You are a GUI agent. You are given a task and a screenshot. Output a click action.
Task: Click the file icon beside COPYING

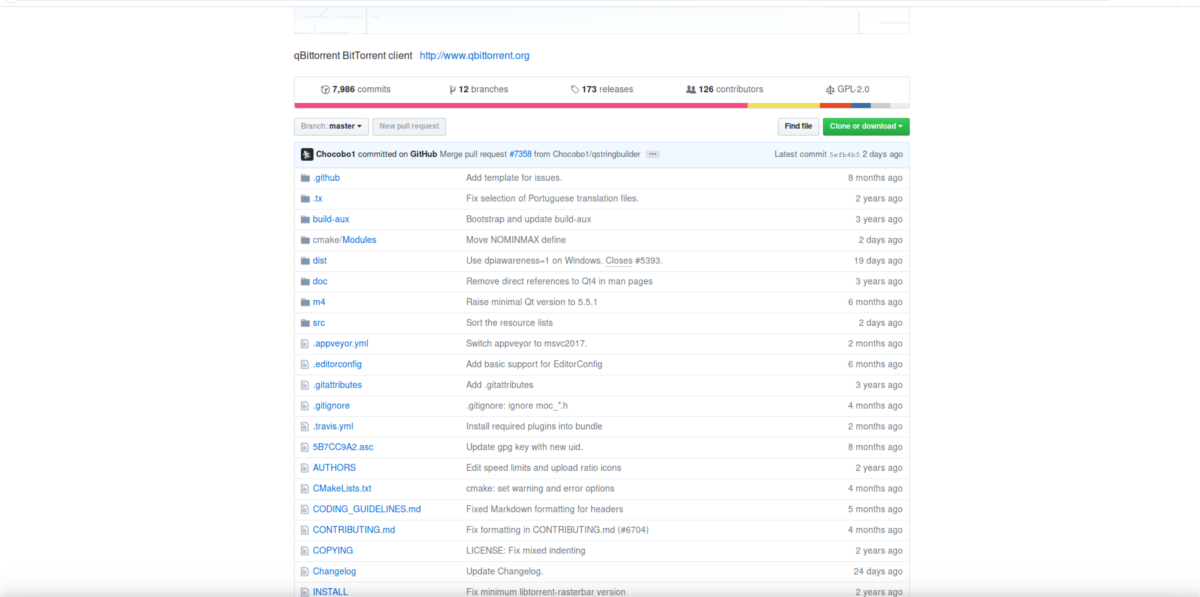[305, 550]
